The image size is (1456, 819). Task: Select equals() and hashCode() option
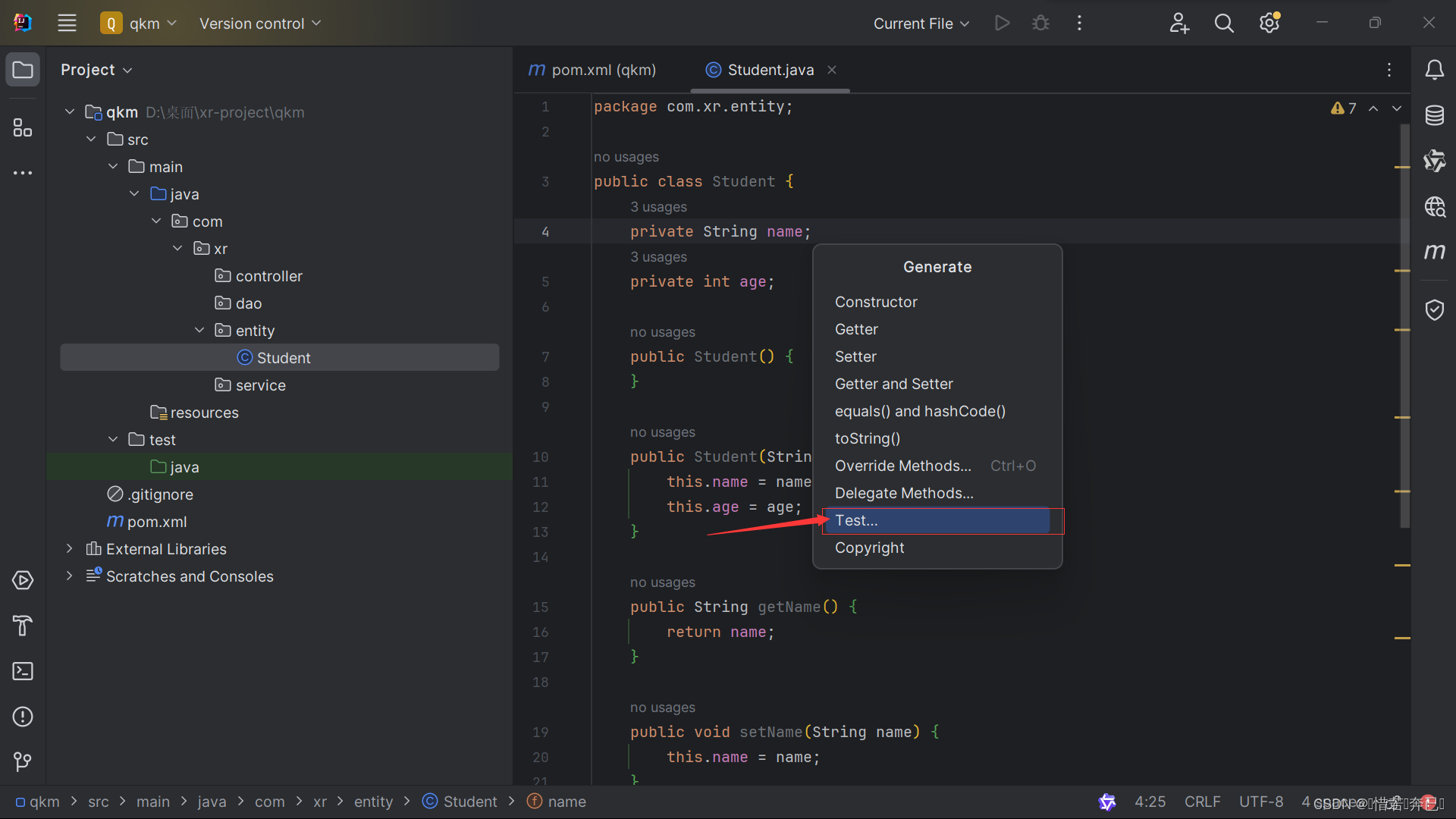click(x=937, y=411)
